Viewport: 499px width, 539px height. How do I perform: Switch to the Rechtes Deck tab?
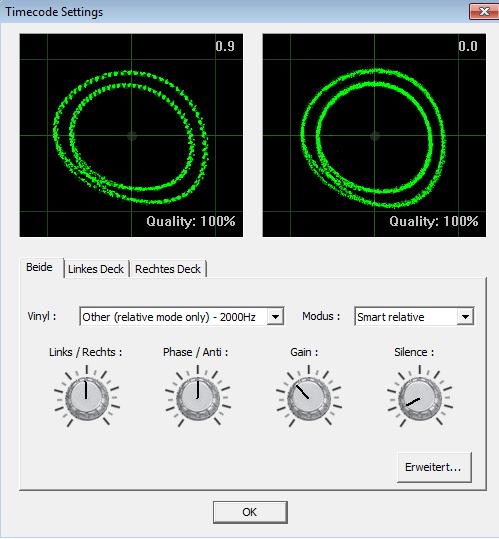tap(168, 269)
